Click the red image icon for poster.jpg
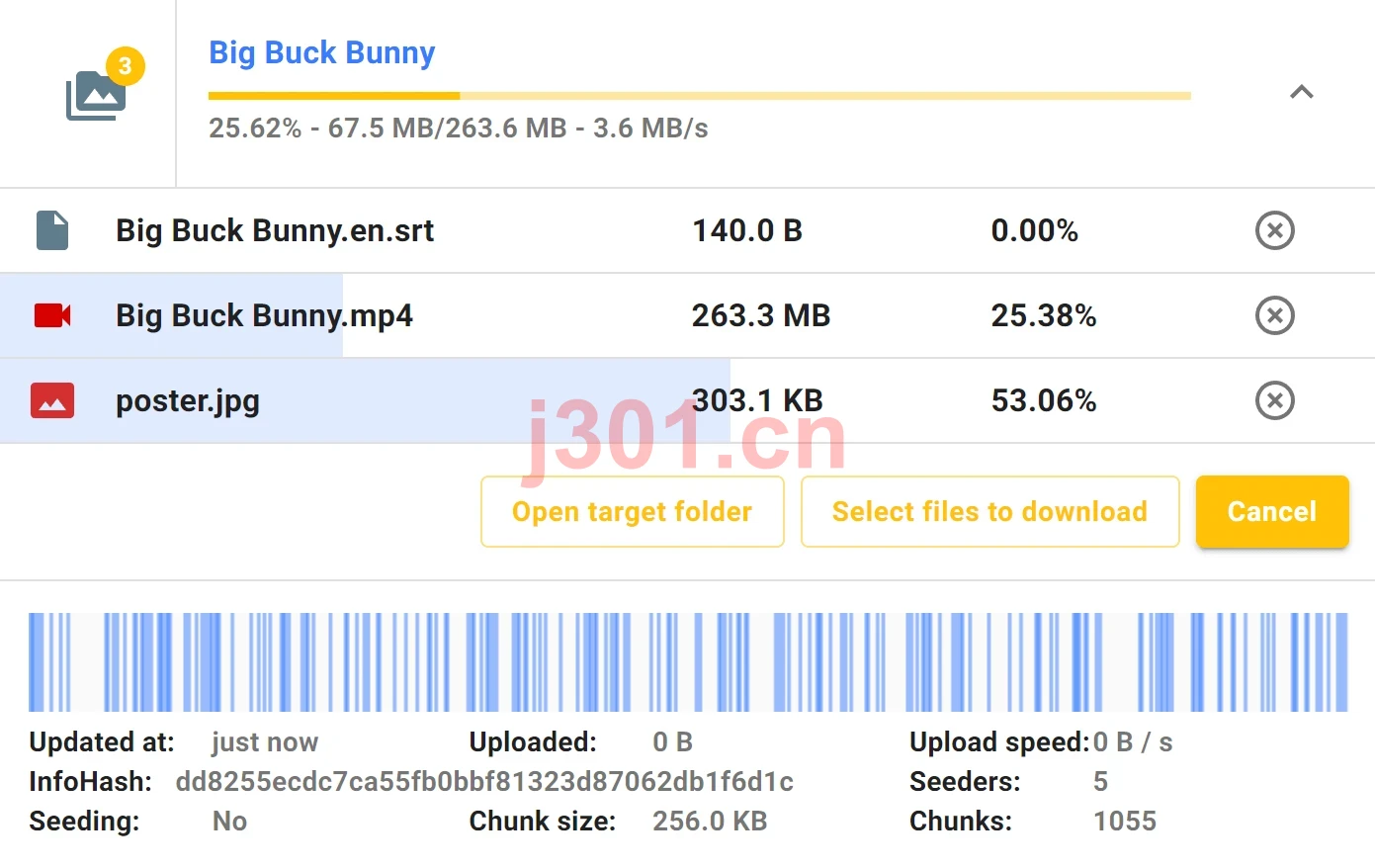The image size is (1375, 868). [52, 400]
